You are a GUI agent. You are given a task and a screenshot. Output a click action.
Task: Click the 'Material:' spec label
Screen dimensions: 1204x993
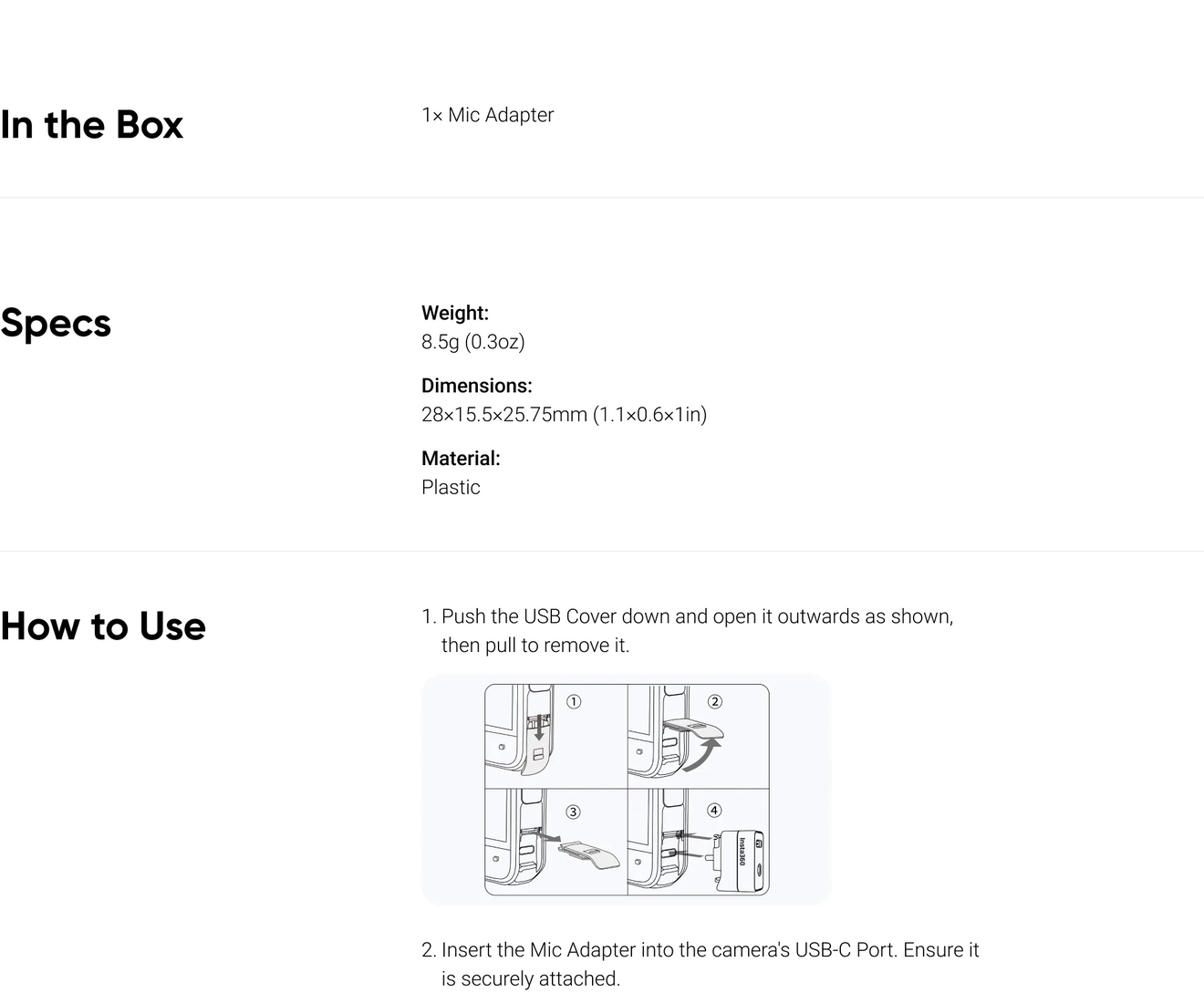(461, 459)
